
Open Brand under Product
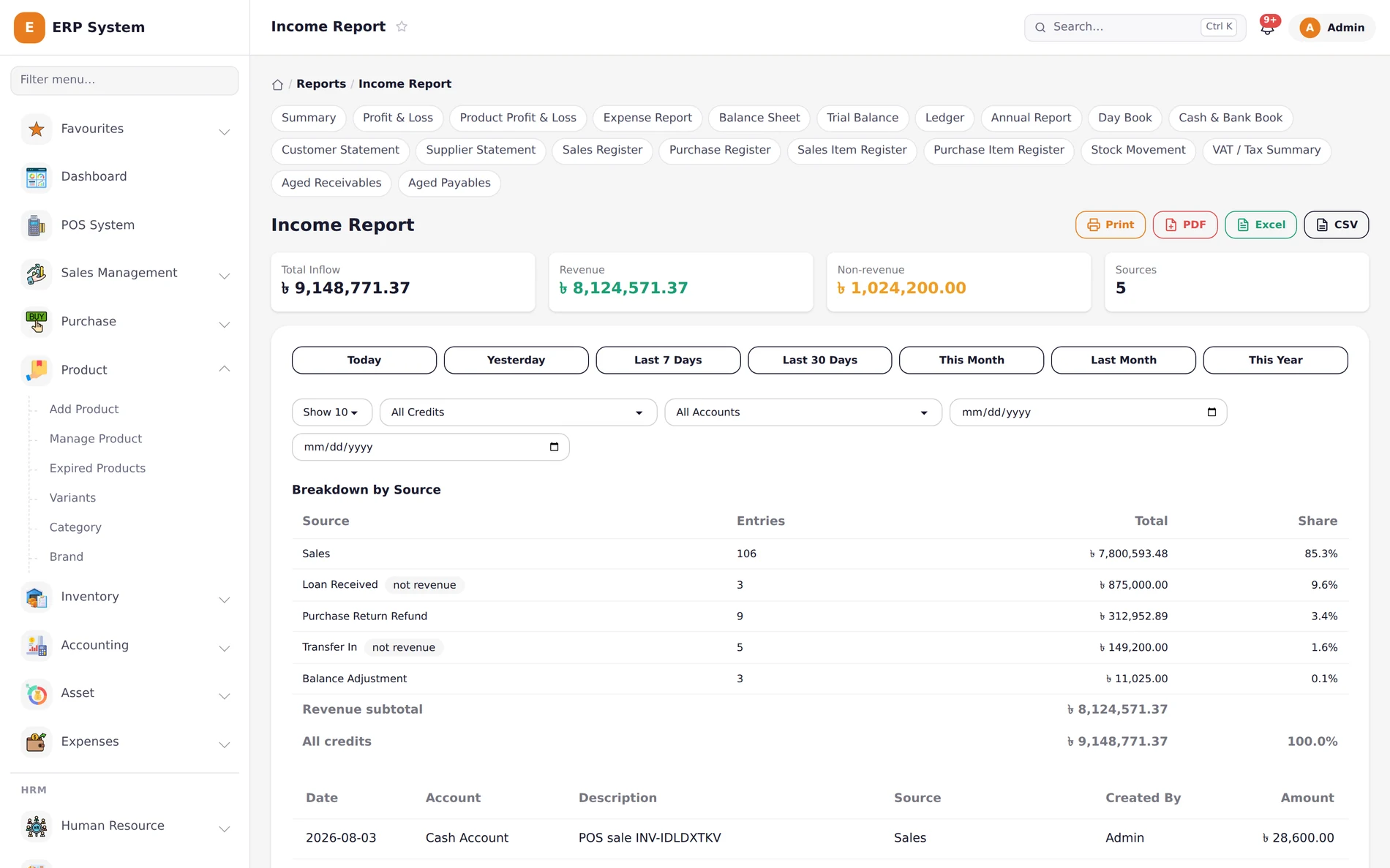(x=67, y=557)
